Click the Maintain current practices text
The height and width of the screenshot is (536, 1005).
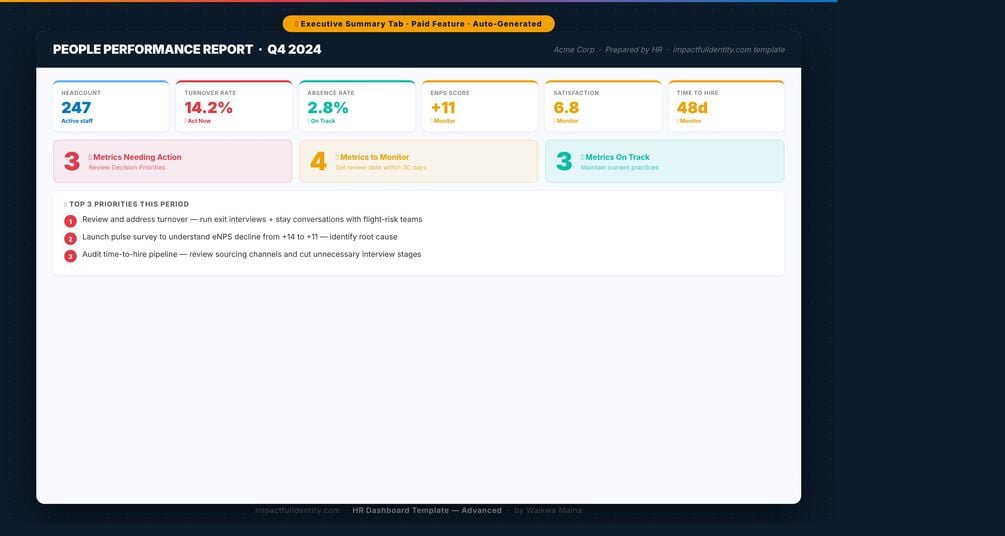(619, 167)
